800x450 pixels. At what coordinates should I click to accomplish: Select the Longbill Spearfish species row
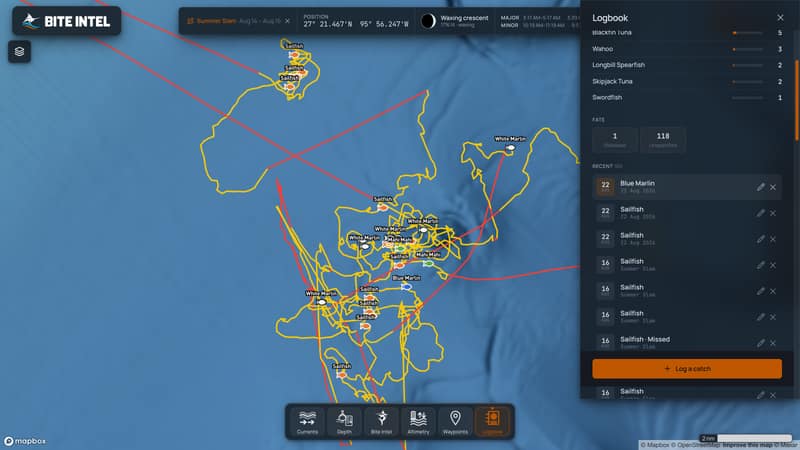click(687, 65)
